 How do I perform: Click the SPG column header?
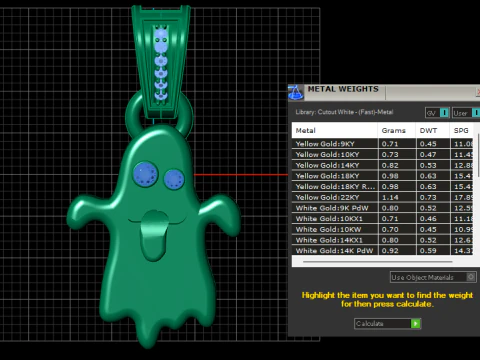pos(461,130)
